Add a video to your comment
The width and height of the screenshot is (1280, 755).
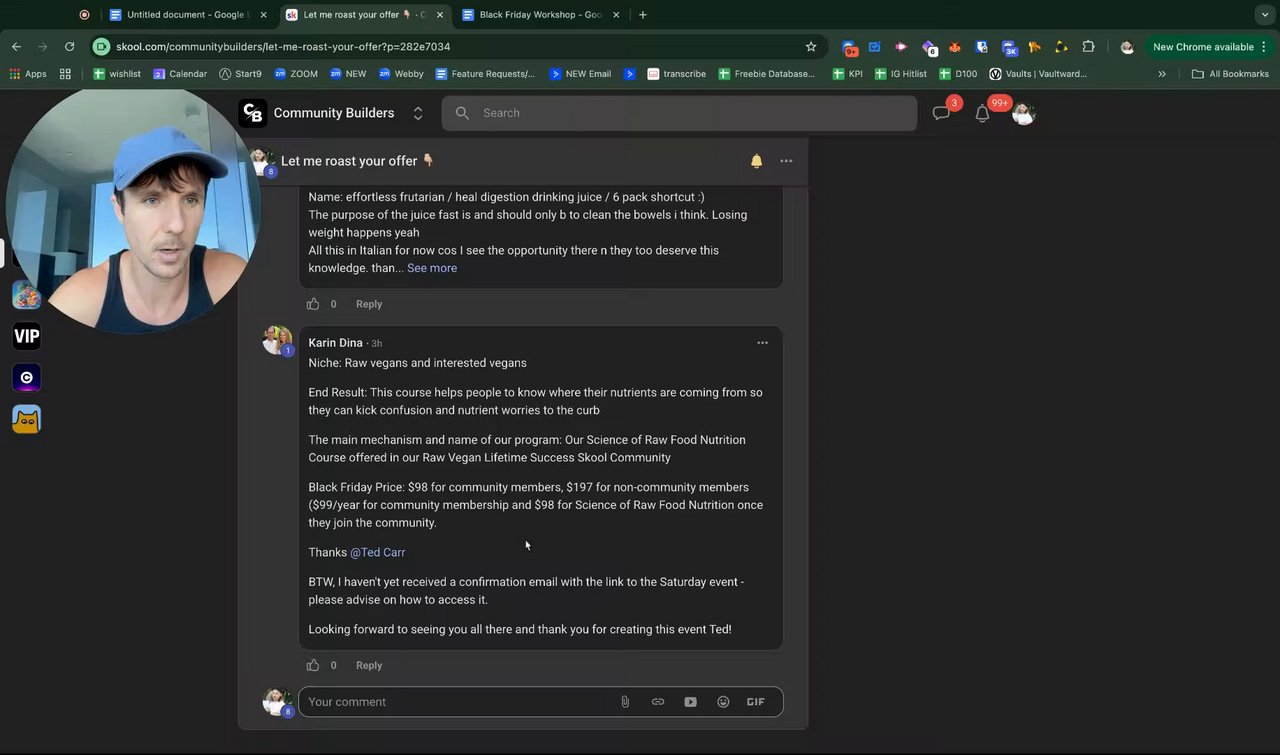point(690,702)
